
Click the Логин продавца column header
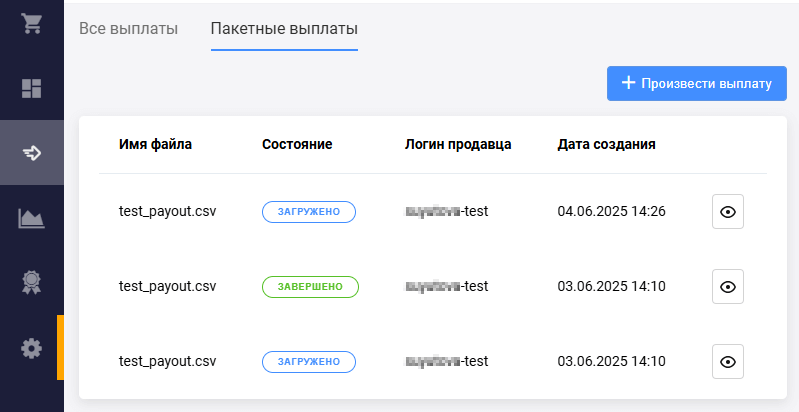pos(458,144)
